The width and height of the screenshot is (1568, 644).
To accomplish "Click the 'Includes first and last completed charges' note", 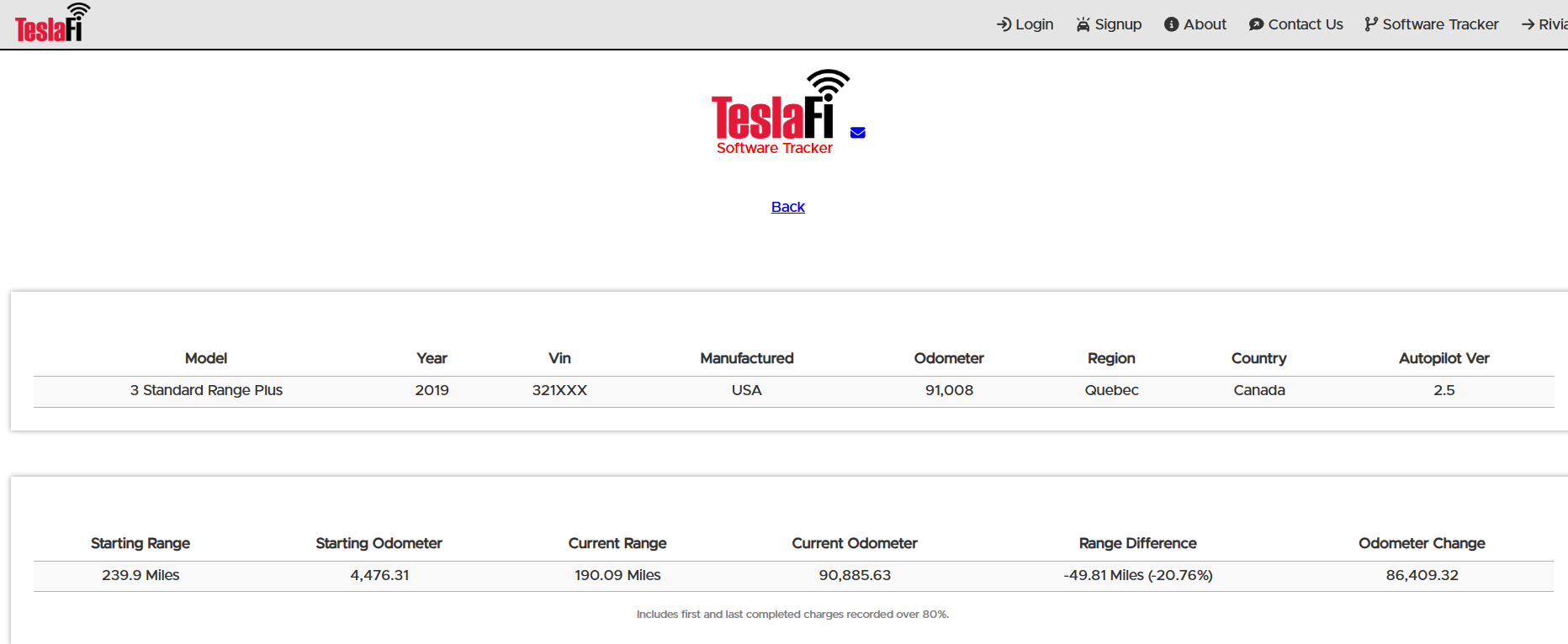I will [792, 615].
